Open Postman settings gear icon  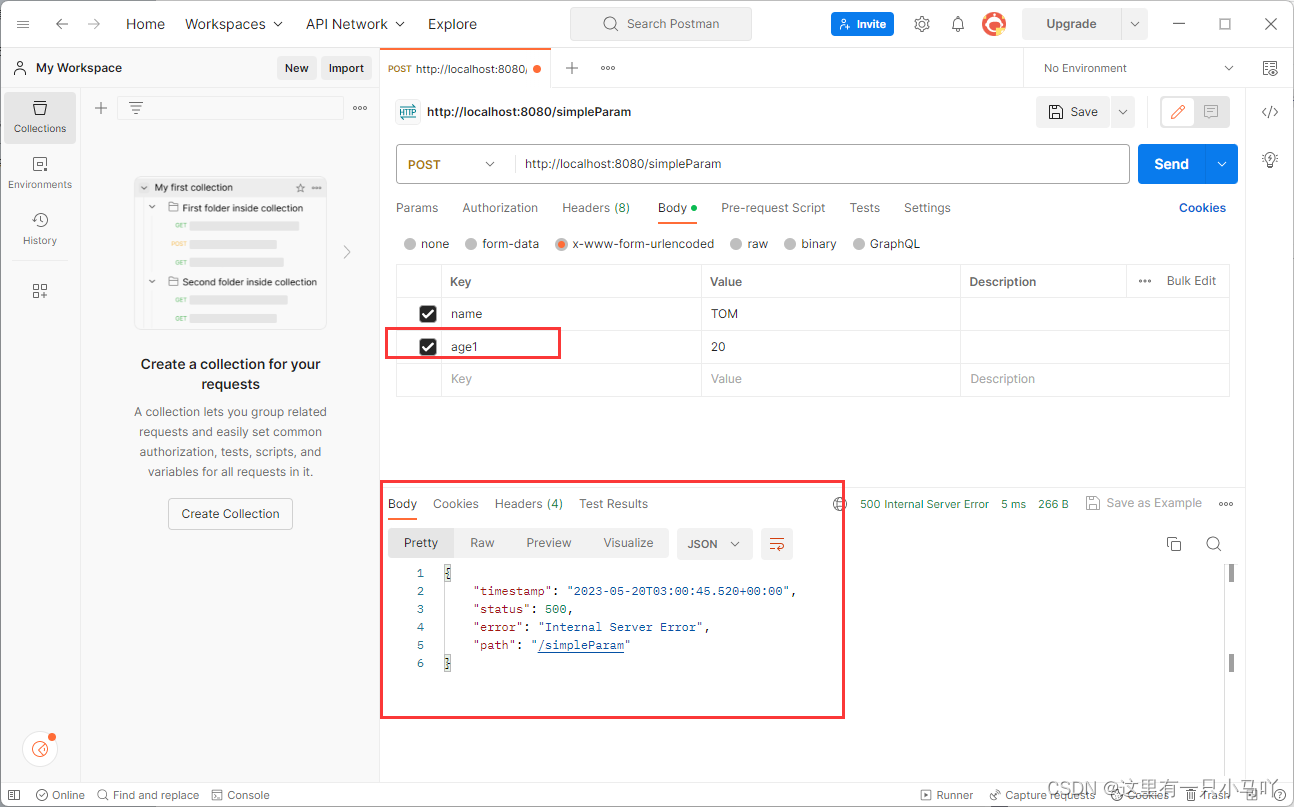[922, 24]
